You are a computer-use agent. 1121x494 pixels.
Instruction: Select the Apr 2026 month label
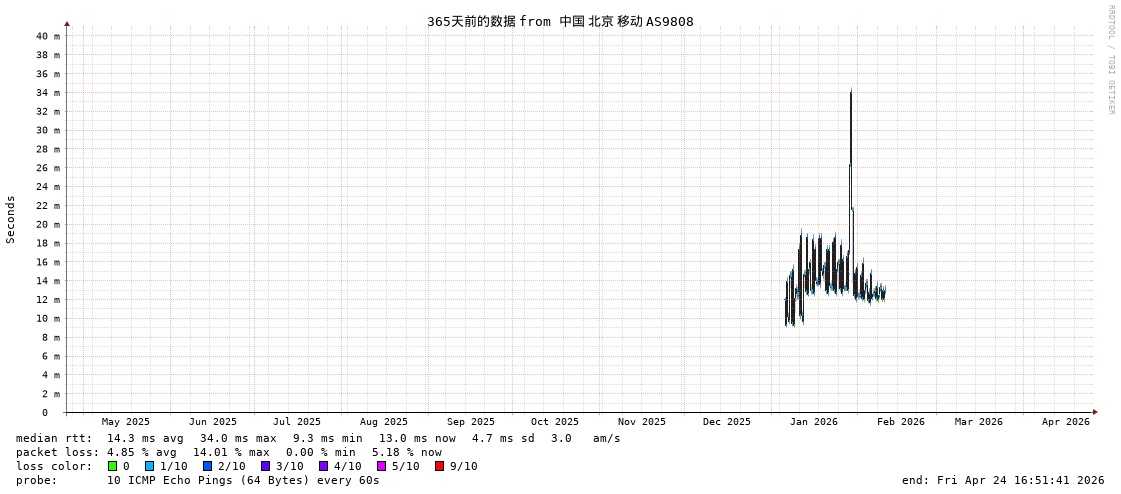(1065, 422)
